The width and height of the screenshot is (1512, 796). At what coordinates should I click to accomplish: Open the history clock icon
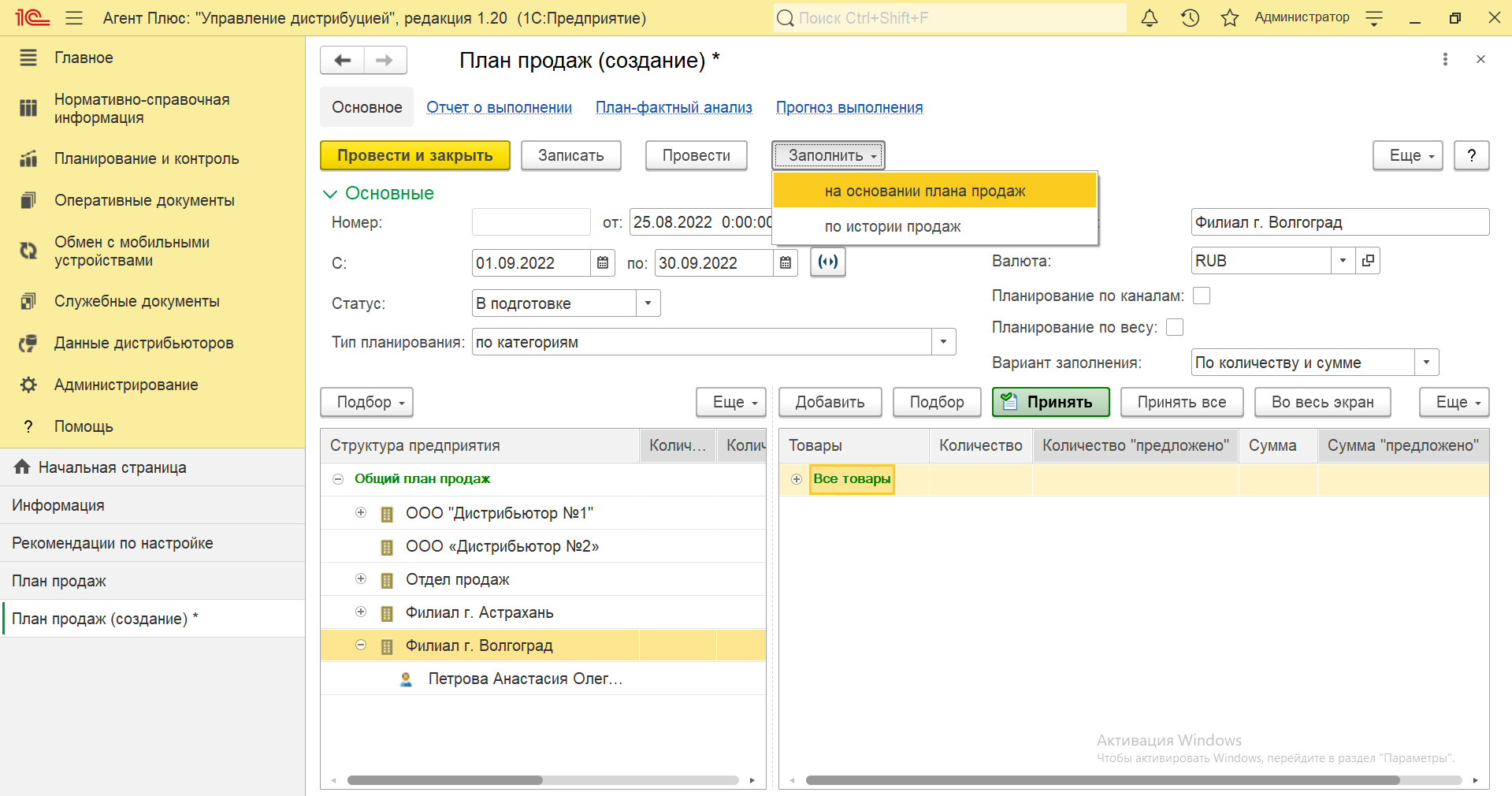pos(1190,18)
